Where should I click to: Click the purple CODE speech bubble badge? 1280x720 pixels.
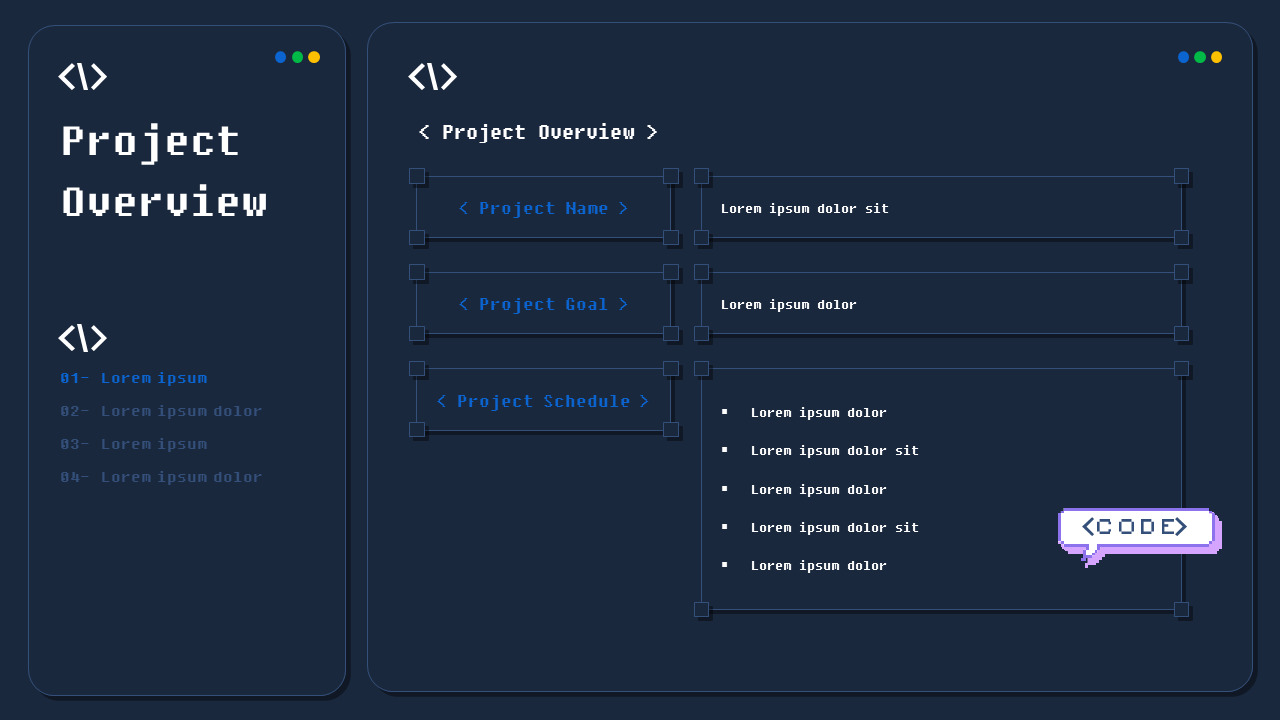coord(1137,527)
